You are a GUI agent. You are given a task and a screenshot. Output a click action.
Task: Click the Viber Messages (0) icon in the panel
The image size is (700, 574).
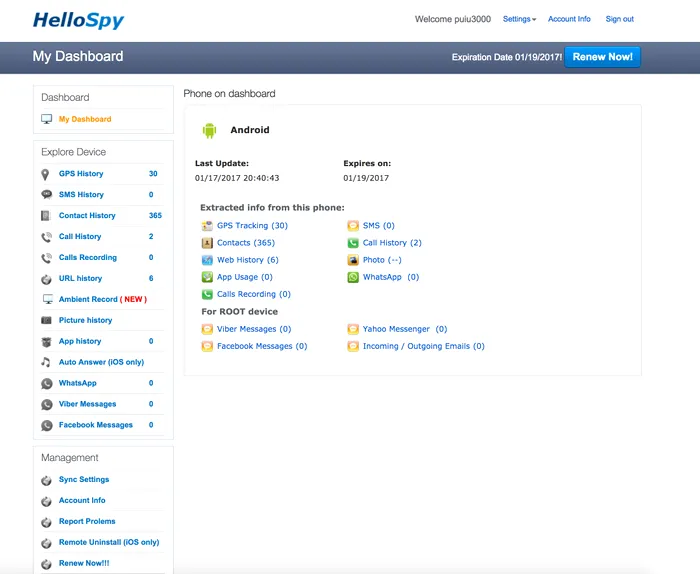pyautogui.click(x=207, y=329)
